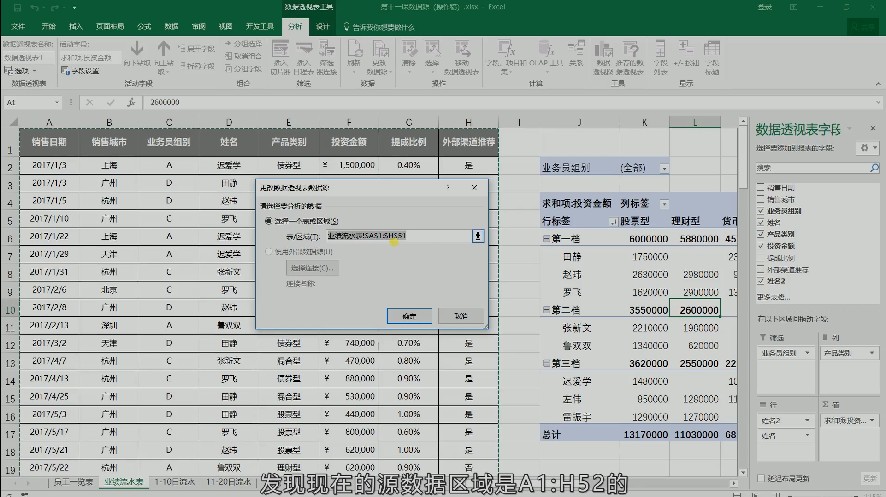Click the table/range input field in dialog
Image resolution: width=886 pixels, height=497 pixels.
point(398,236)
